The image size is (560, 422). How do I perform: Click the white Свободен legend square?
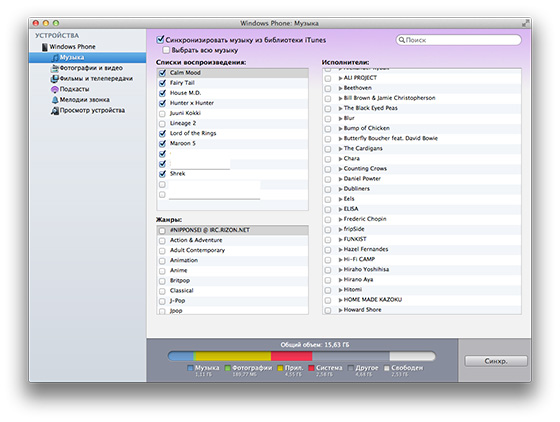coord(386,368)
